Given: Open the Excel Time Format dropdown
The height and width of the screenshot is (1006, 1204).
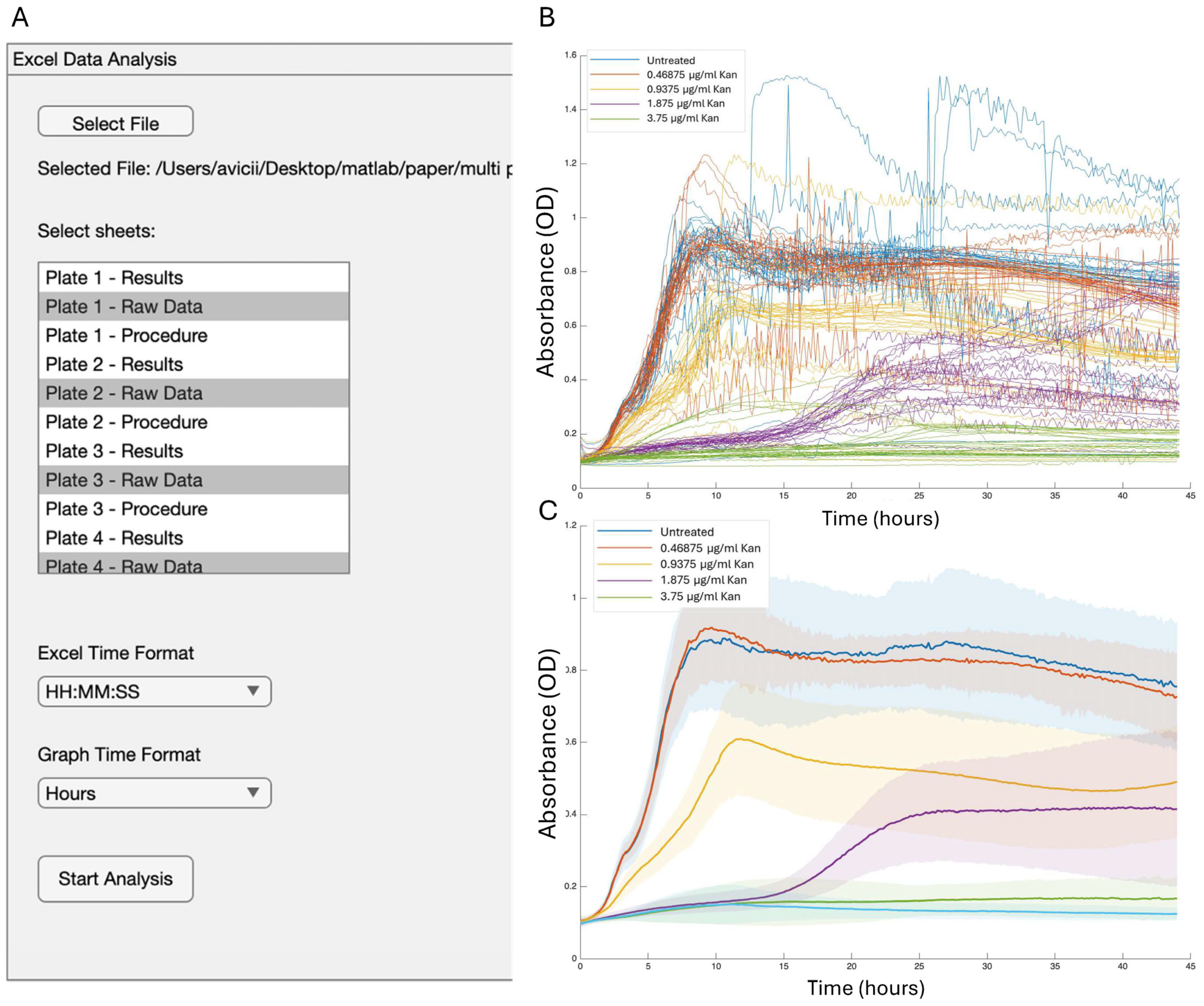Looking at the screenshot, I should pos(154,691).
